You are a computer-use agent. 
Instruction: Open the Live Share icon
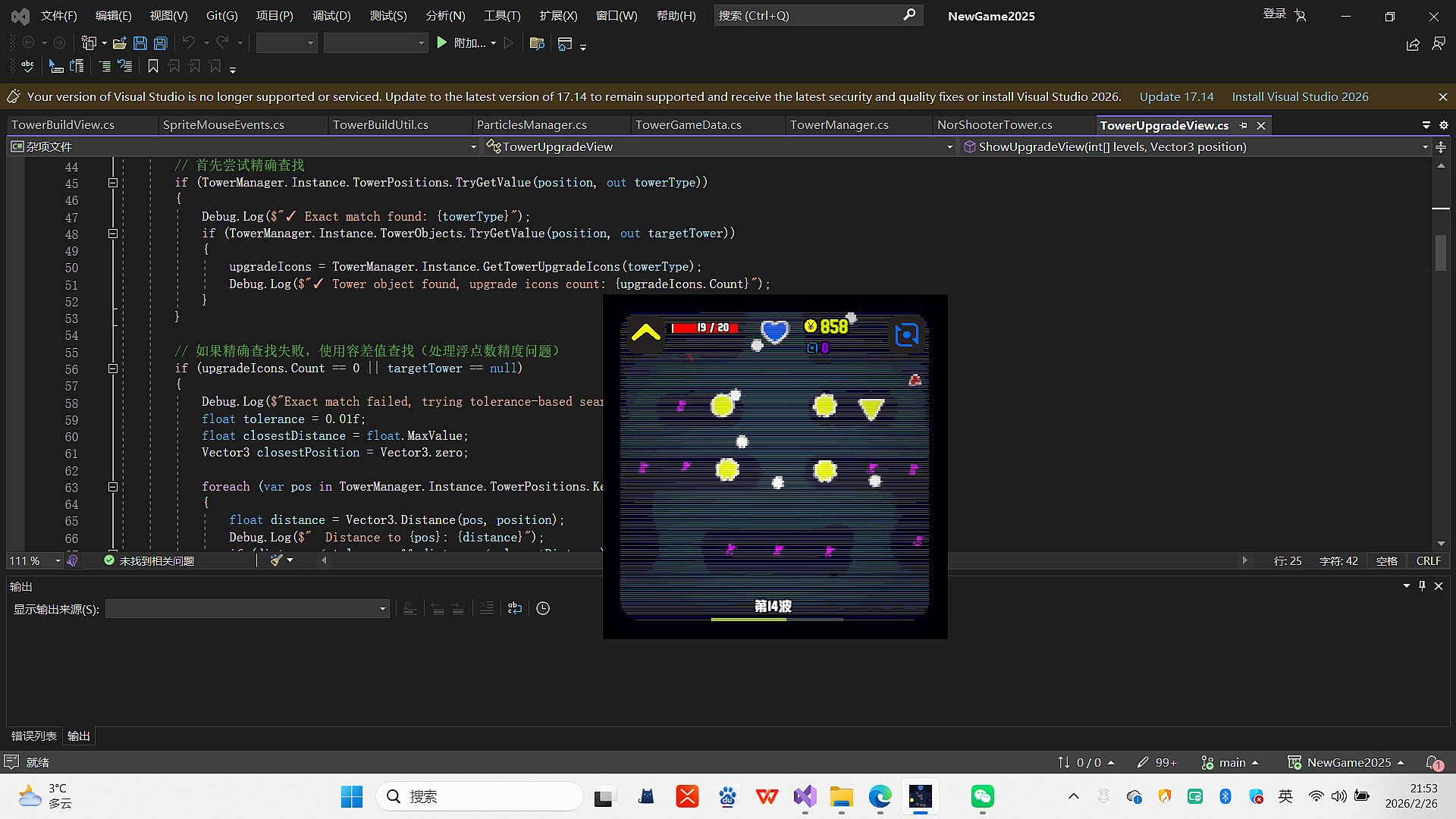click(x=1413, y=45)
